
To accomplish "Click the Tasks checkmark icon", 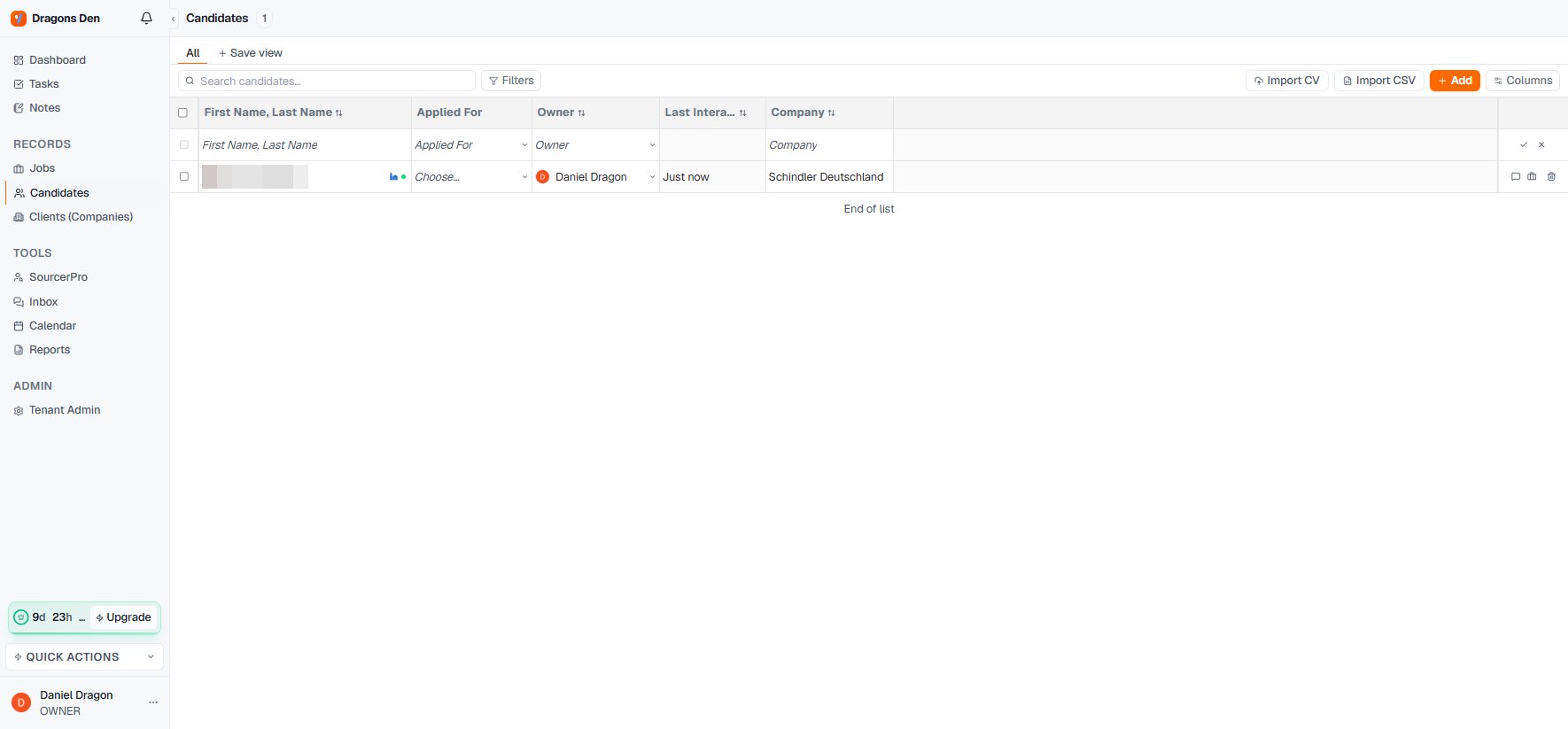I will [x=19, y=84].
